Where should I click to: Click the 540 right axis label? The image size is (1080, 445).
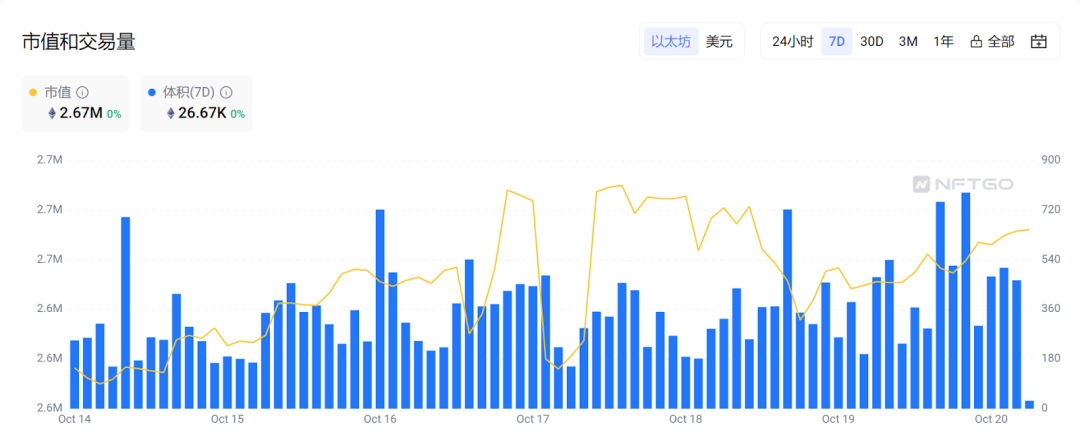click(x=1050, y=259)
